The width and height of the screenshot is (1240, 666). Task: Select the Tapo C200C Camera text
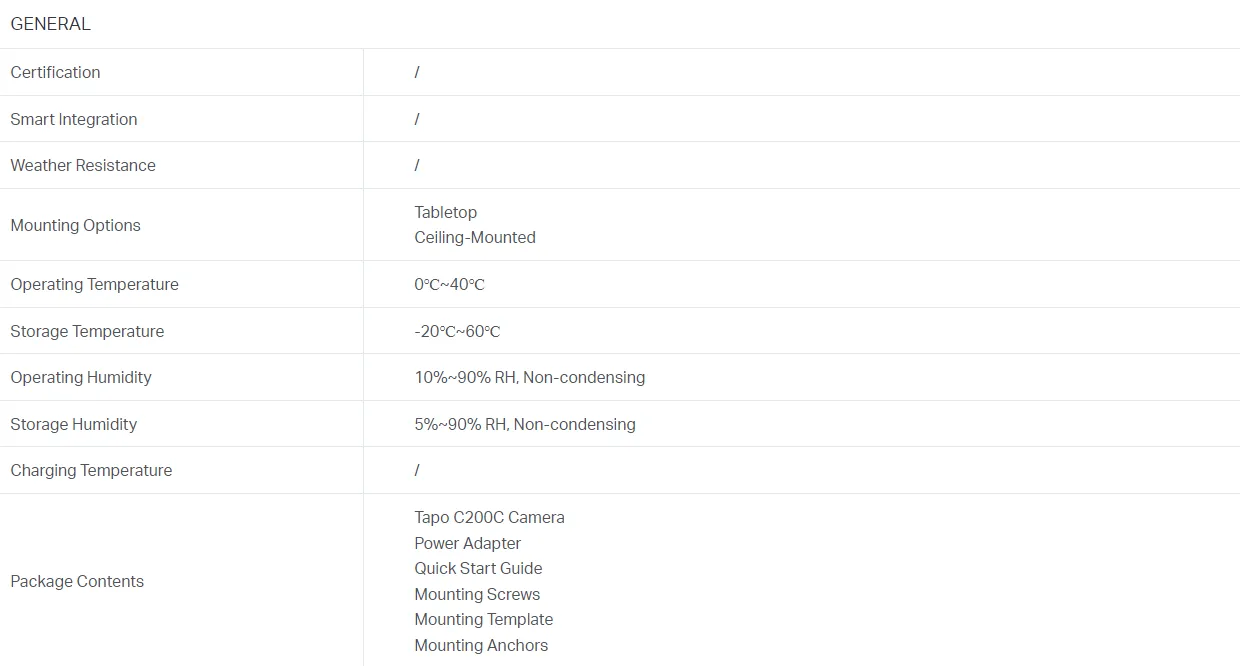[x=489, y=517]
